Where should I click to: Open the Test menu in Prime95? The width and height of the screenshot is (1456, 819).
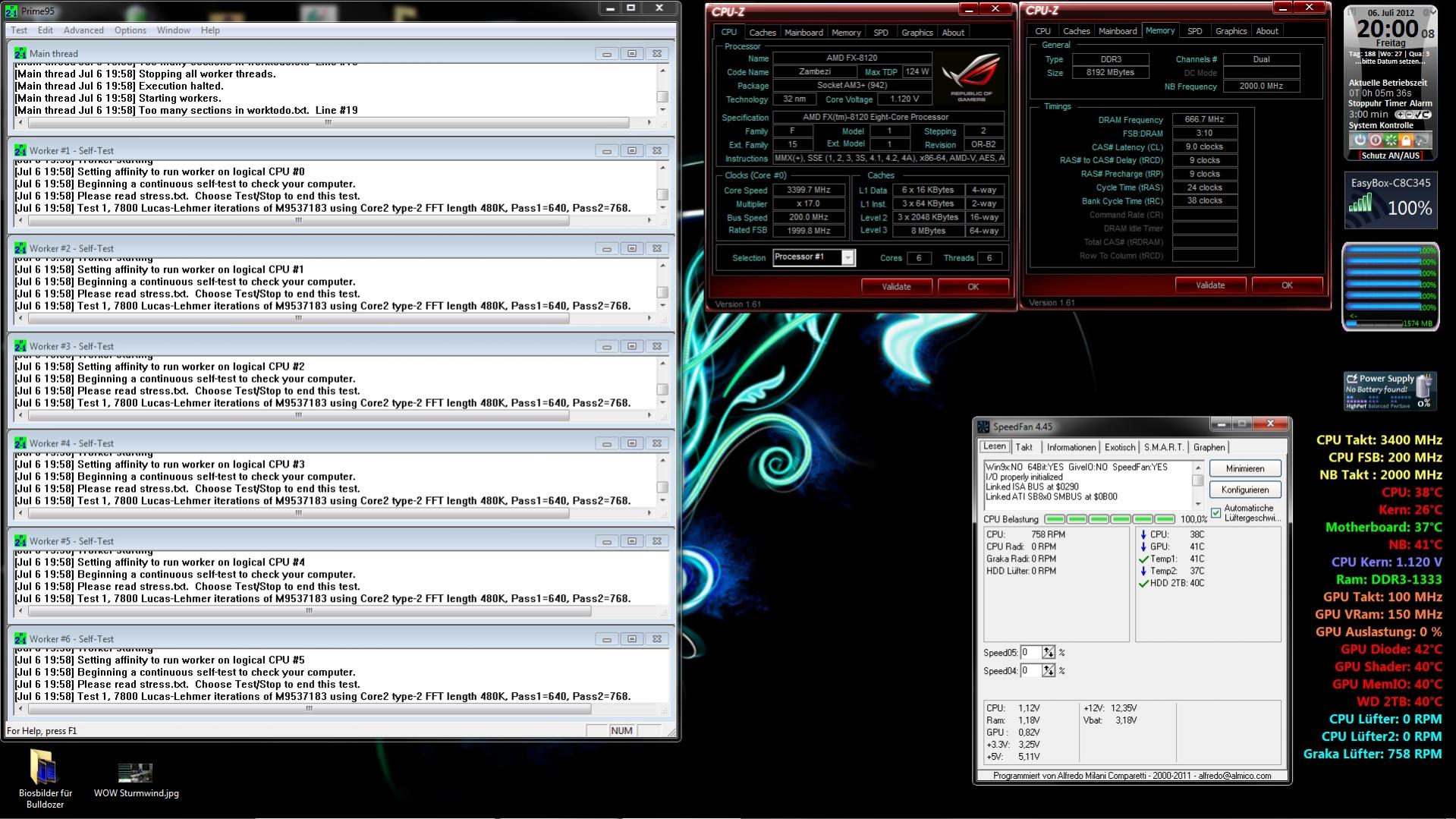click(19, 30)
